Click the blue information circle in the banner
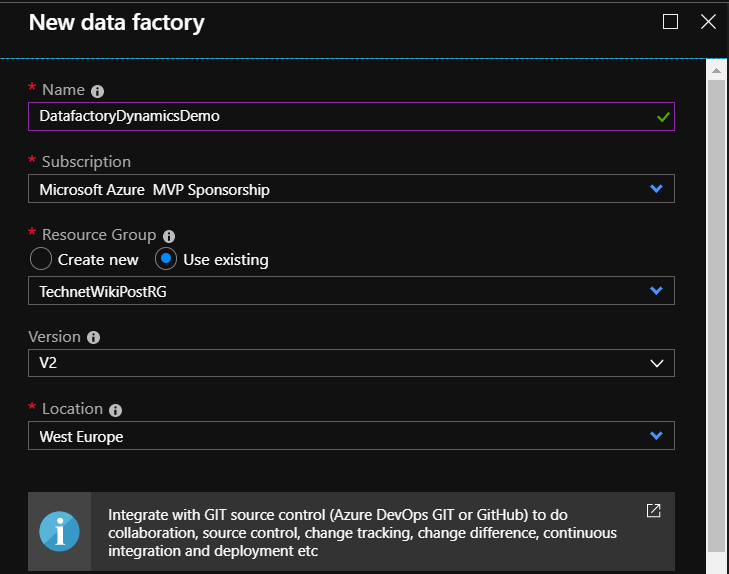729x574 pixels. [x=60, y=531]
